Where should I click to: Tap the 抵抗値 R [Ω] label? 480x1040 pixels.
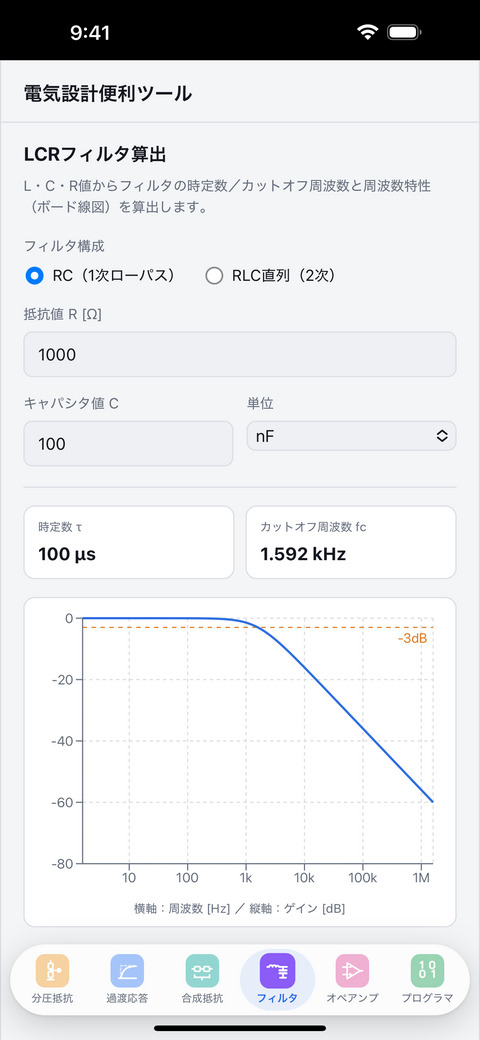coord(62,314)
